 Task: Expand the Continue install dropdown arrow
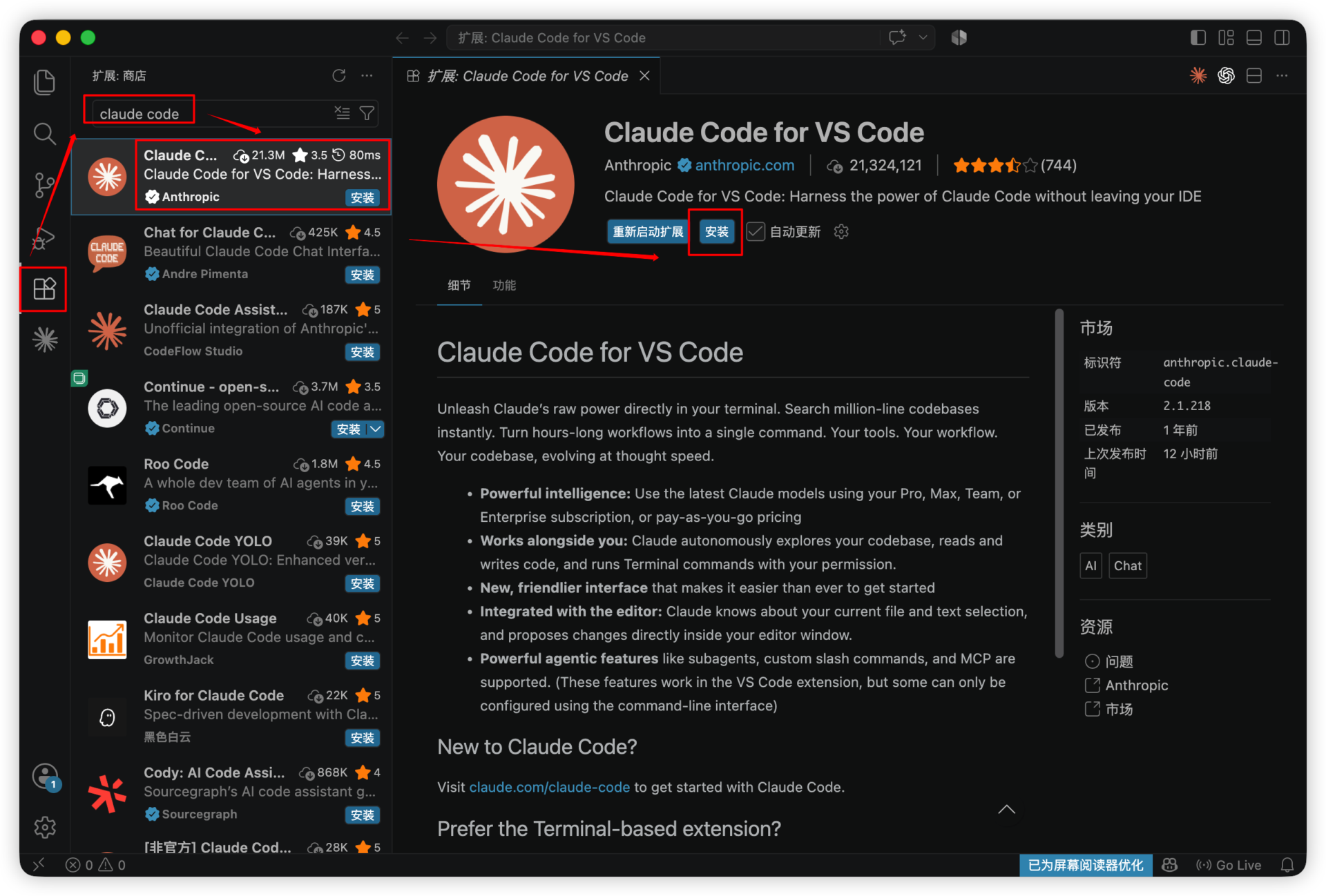(x=375, y=429)
